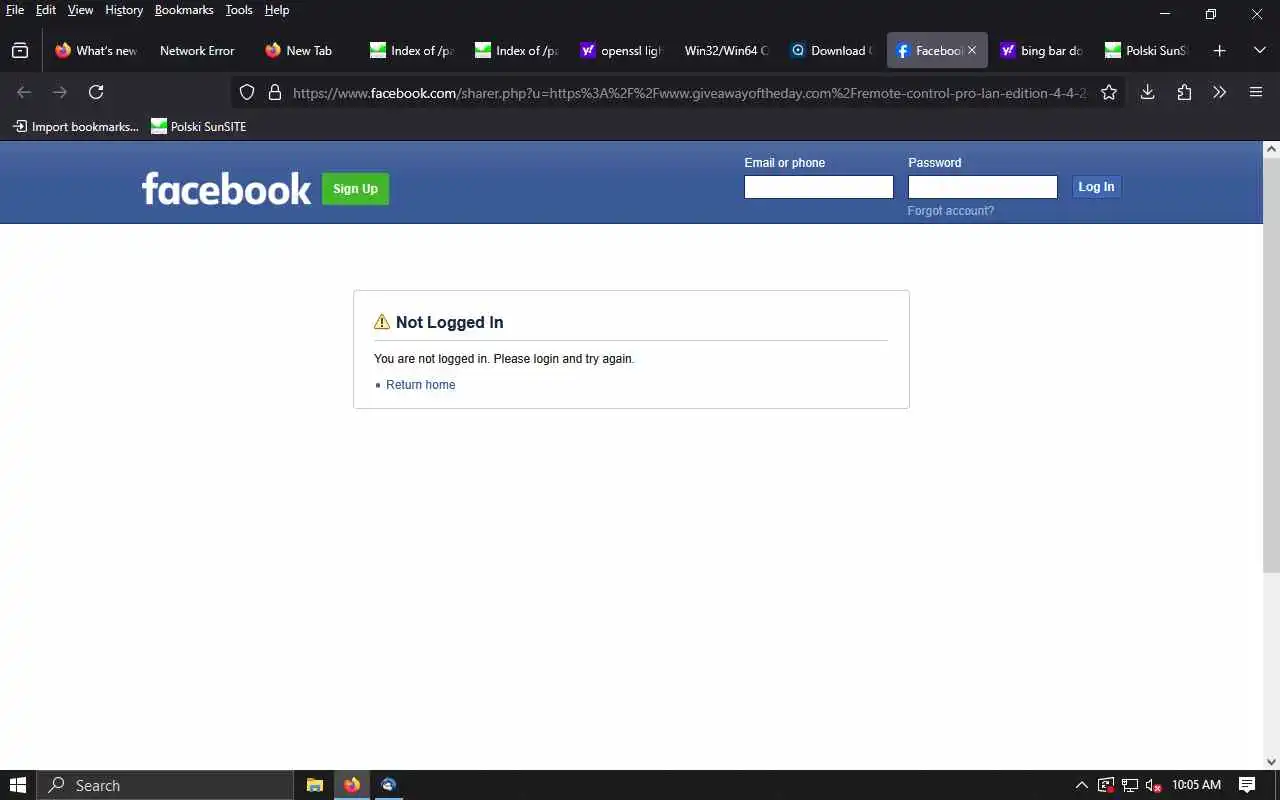
Task: Bookmark this page with the star icon
Action: (x=1109, y=93)
